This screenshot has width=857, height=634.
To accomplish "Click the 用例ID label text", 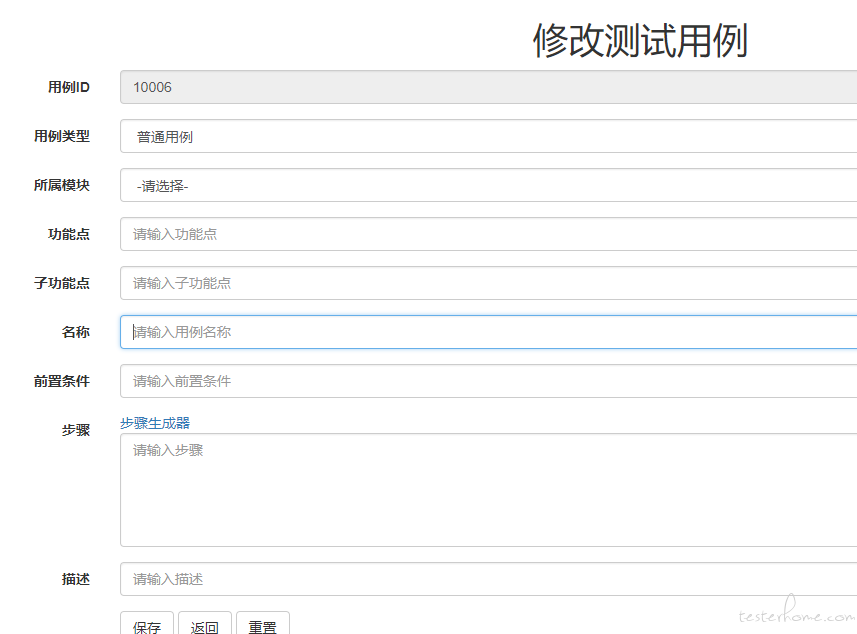I will tap(69, 87).
